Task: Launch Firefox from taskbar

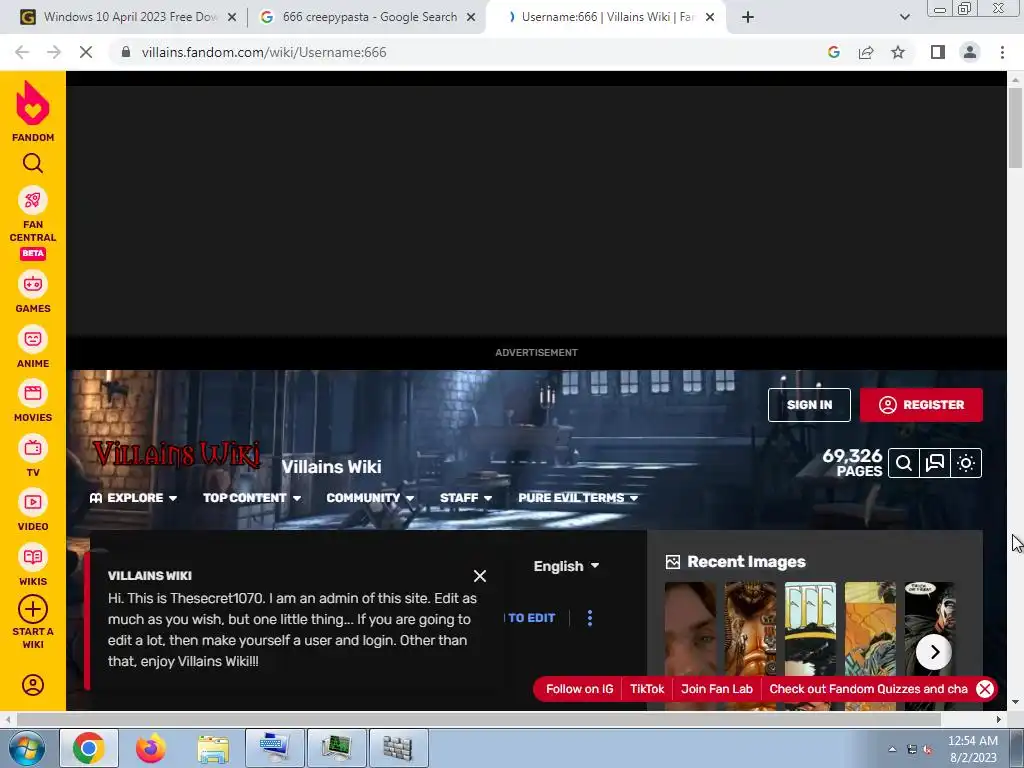Action: [x=151, y=748]
